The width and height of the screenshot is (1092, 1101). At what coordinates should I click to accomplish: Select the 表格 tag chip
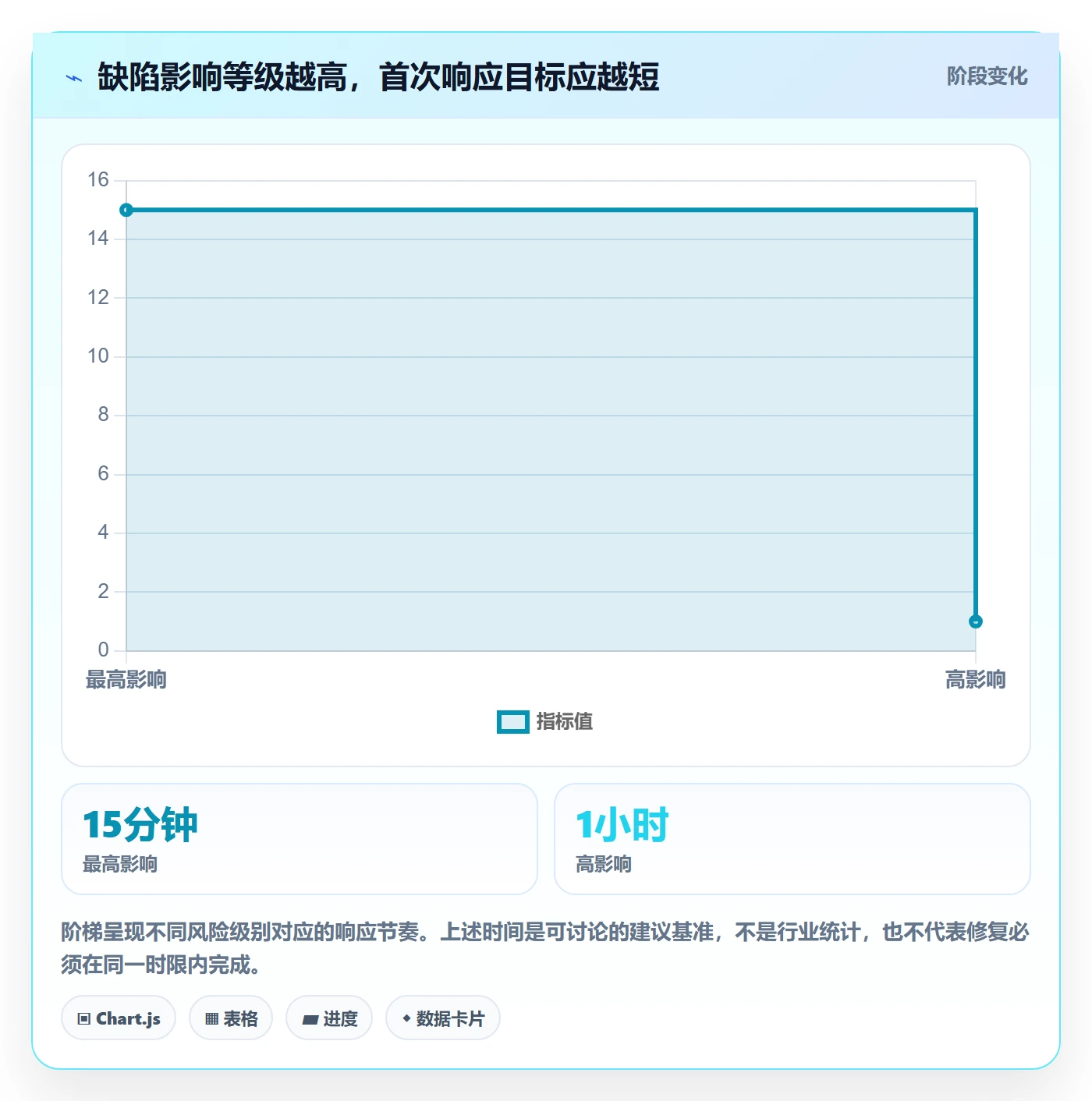pos(231,1018)
